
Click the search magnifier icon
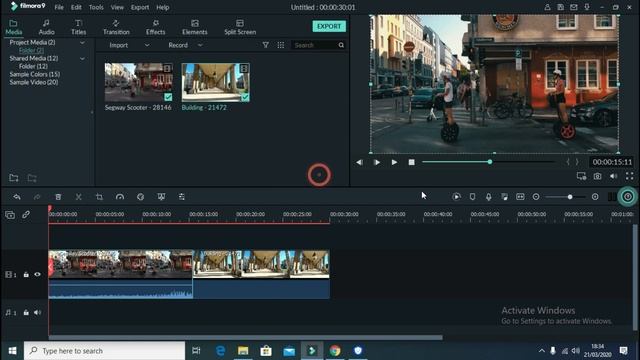[x=341, y=45]
